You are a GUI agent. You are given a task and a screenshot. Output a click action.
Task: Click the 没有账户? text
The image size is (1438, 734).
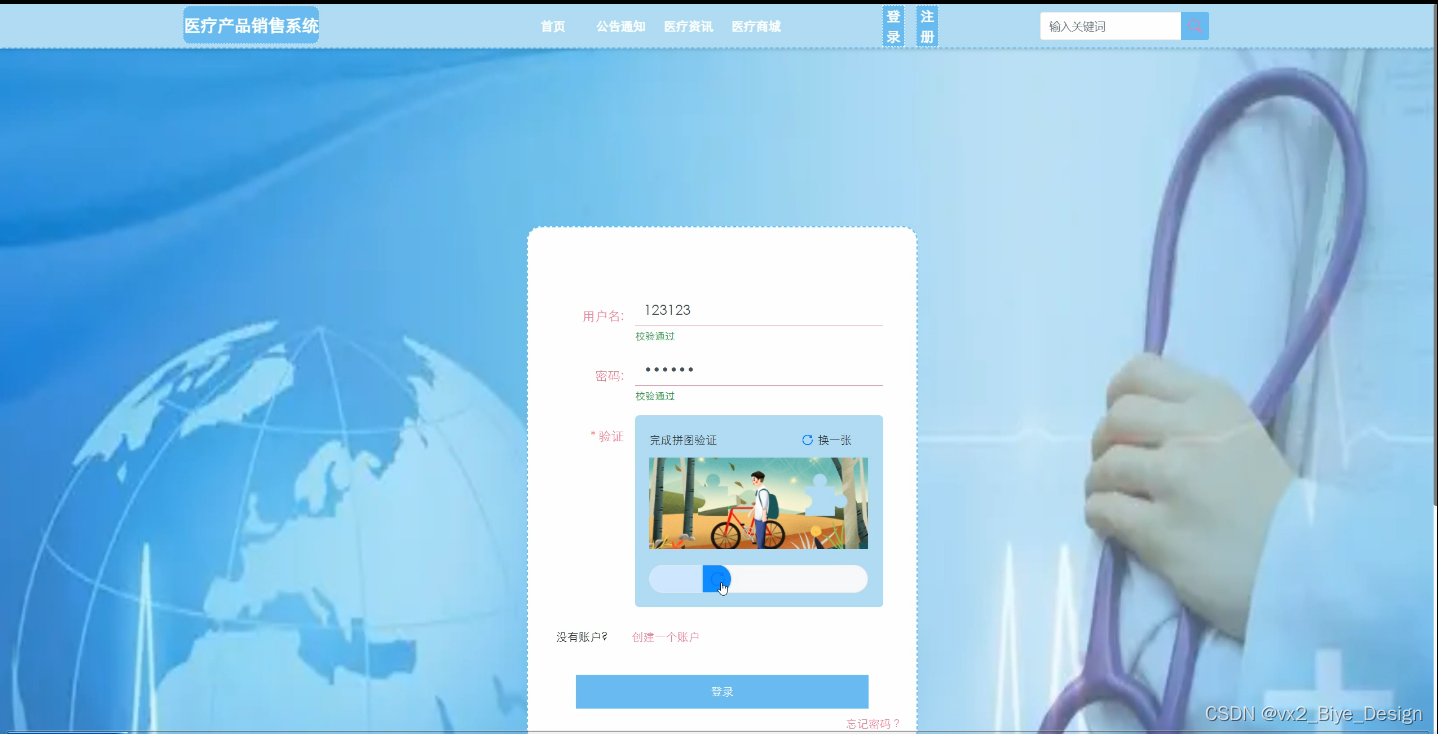[582, 637]
